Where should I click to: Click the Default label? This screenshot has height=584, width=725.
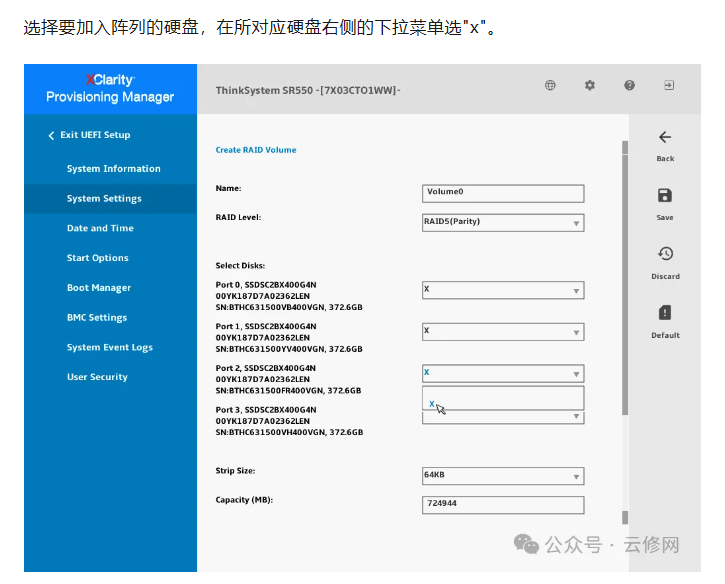665,335
